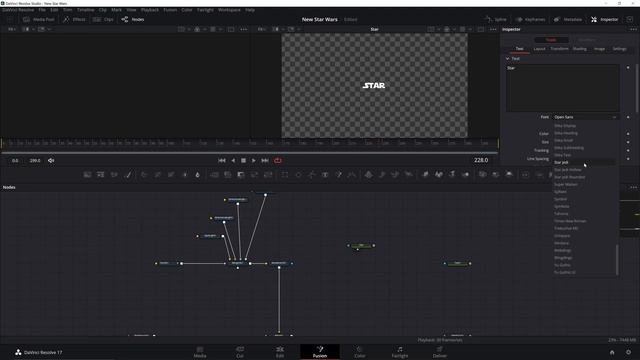The height and width of the screenshot is (360, 640).
Task: Open the Deliver page
Action: 440,352
